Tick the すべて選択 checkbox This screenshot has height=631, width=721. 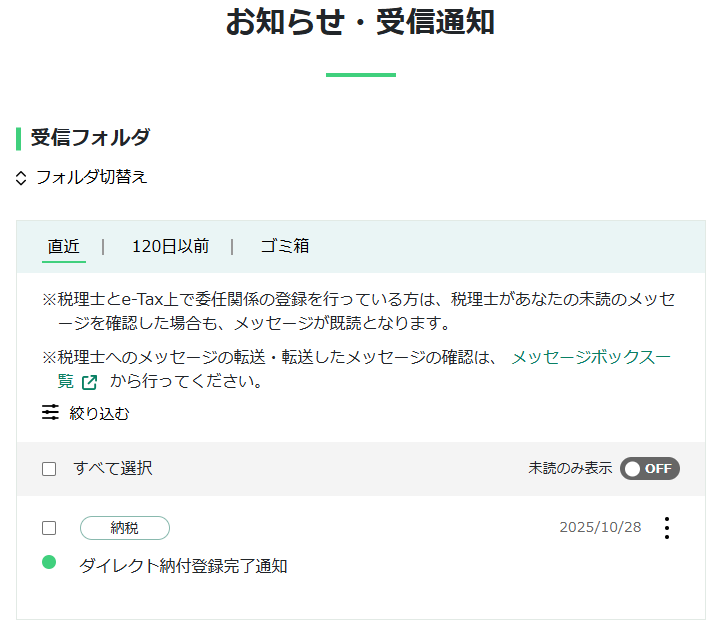point(49,469)
